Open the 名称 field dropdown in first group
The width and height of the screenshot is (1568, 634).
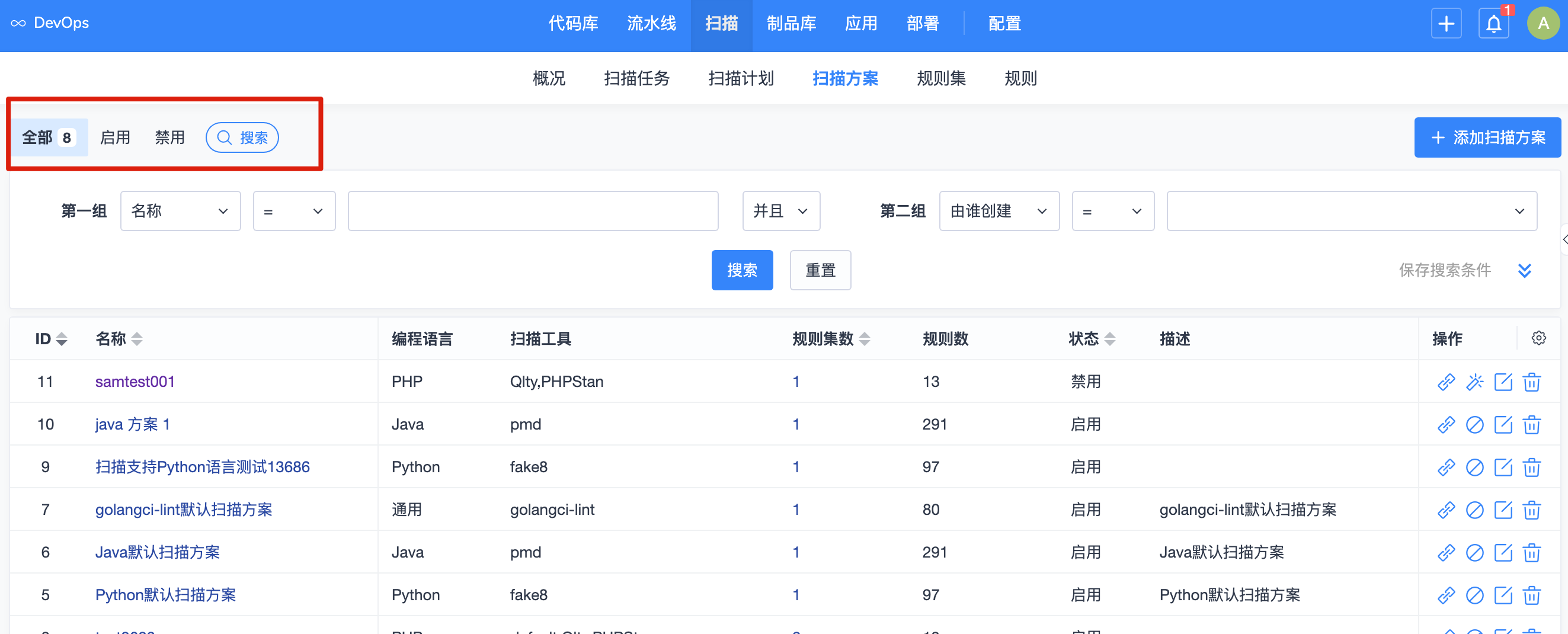point(180,211)
